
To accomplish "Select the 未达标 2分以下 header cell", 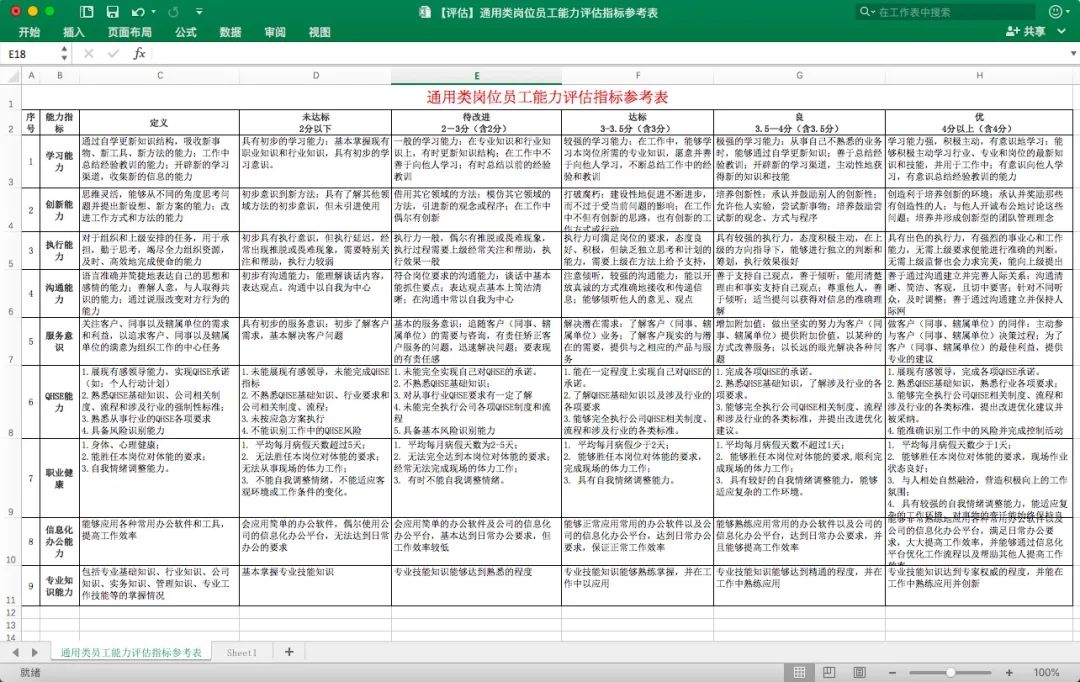I will click(315, 123).
